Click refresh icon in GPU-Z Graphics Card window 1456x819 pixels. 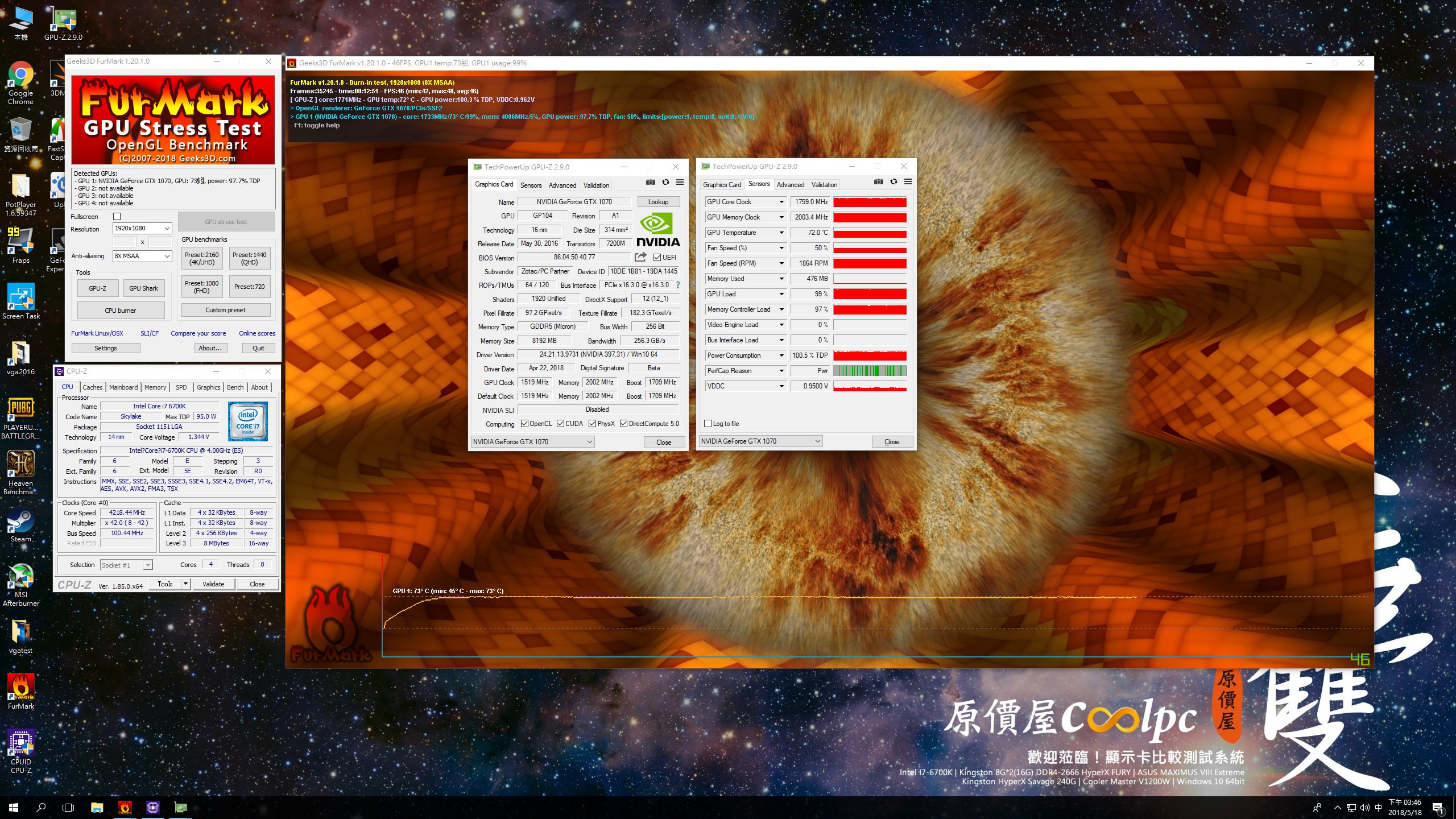point(665,183)
